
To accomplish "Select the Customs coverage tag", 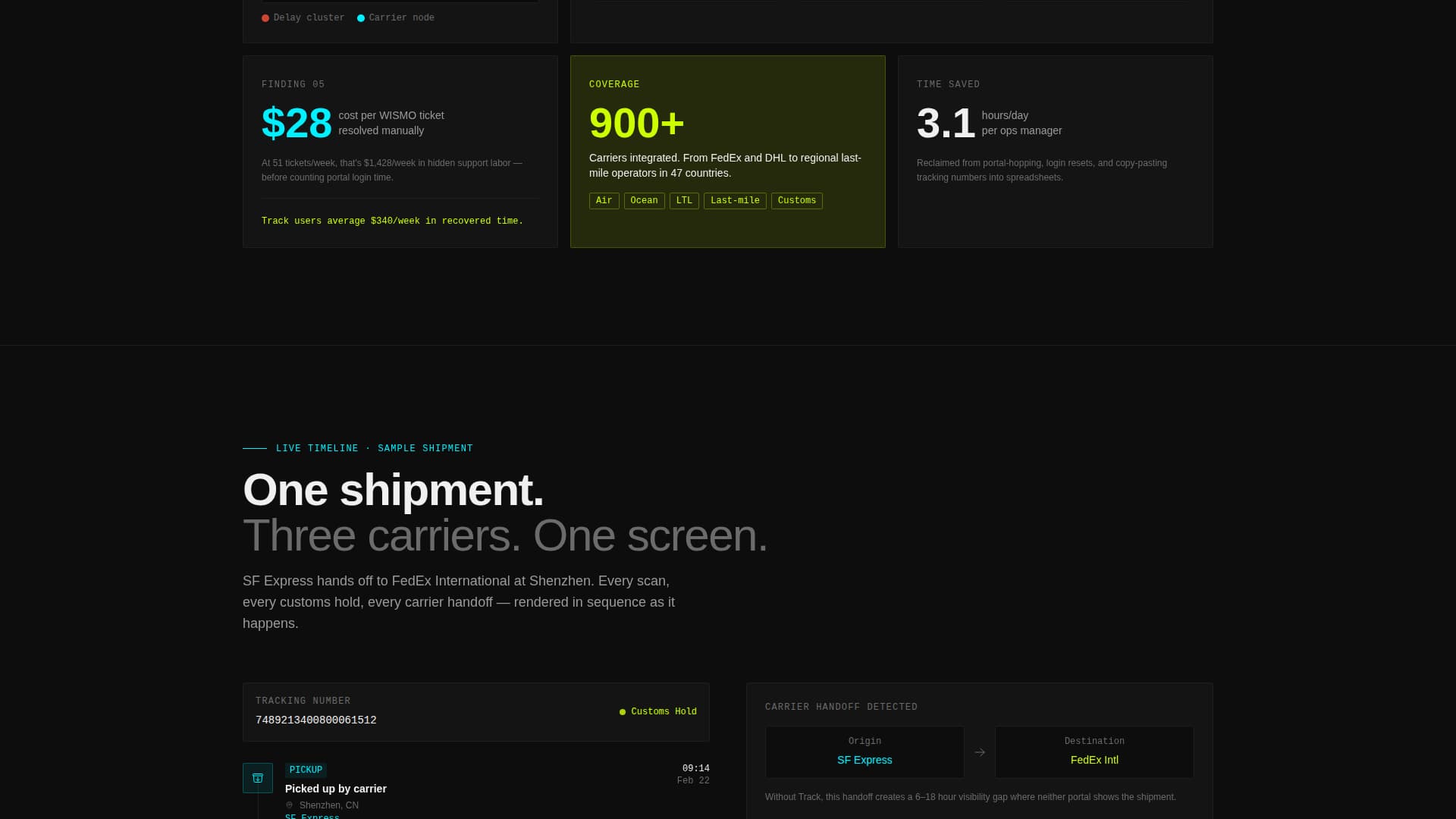I will [x=797, y=201].
